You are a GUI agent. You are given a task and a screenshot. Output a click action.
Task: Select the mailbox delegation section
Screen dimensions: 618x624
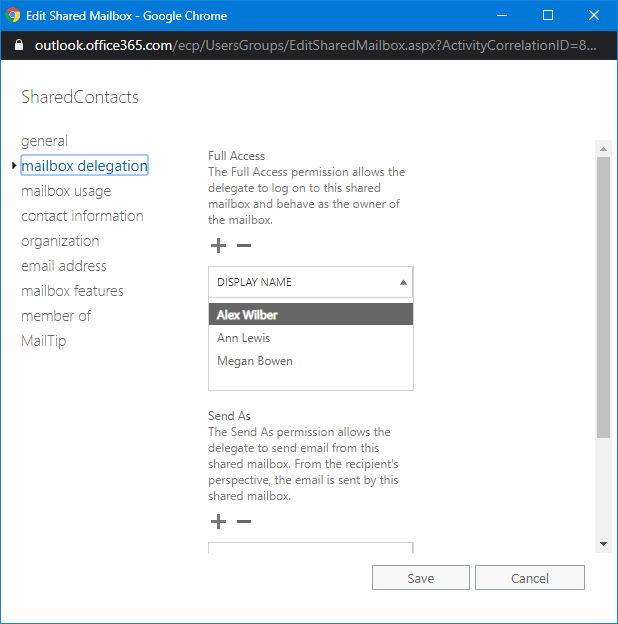(84, 166)
